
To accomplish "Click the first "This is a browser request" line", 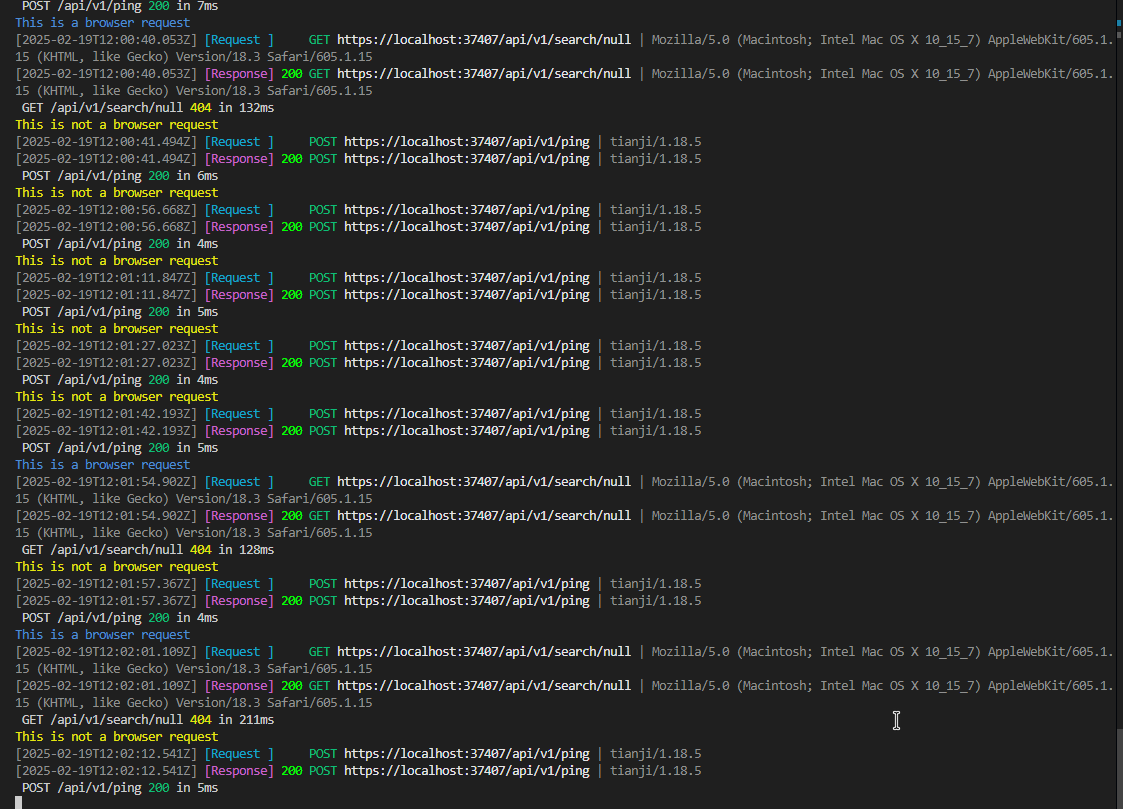I will [102, 23].
